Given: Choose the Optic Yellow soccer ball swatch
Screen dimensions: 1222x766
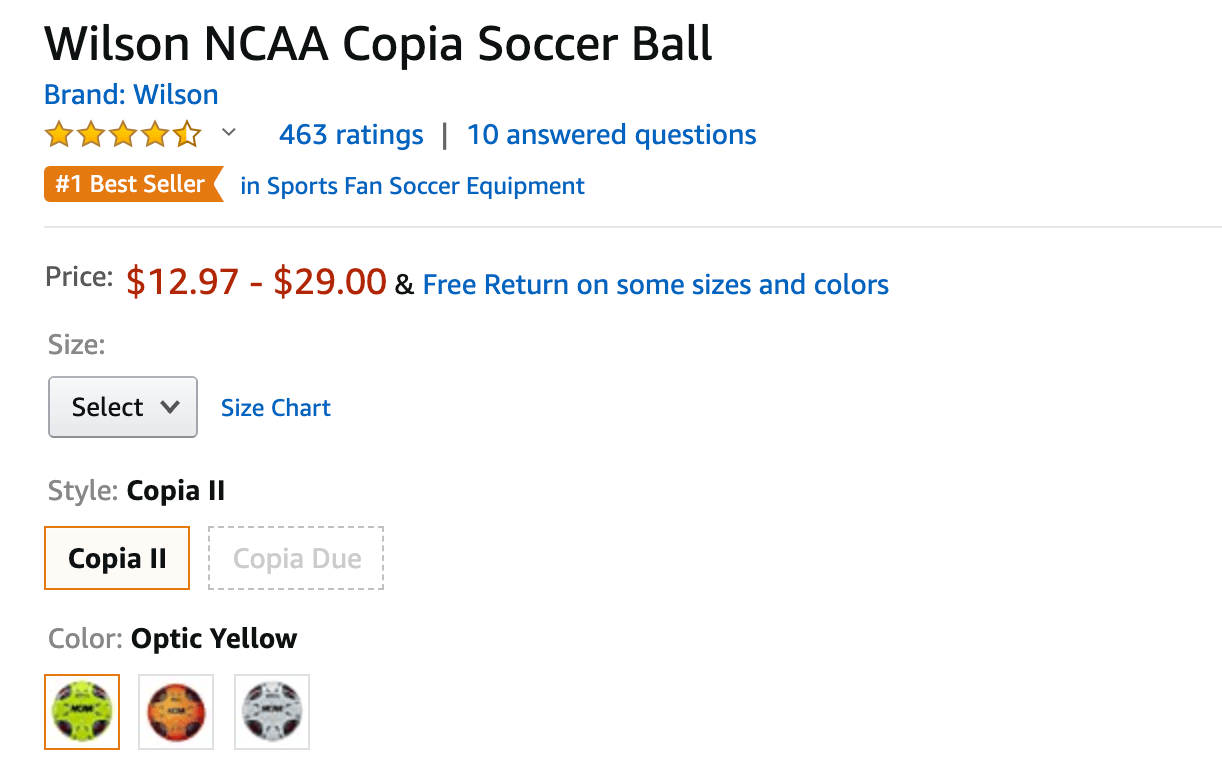Looking at the screenshot, I should [x=82, y=712].
